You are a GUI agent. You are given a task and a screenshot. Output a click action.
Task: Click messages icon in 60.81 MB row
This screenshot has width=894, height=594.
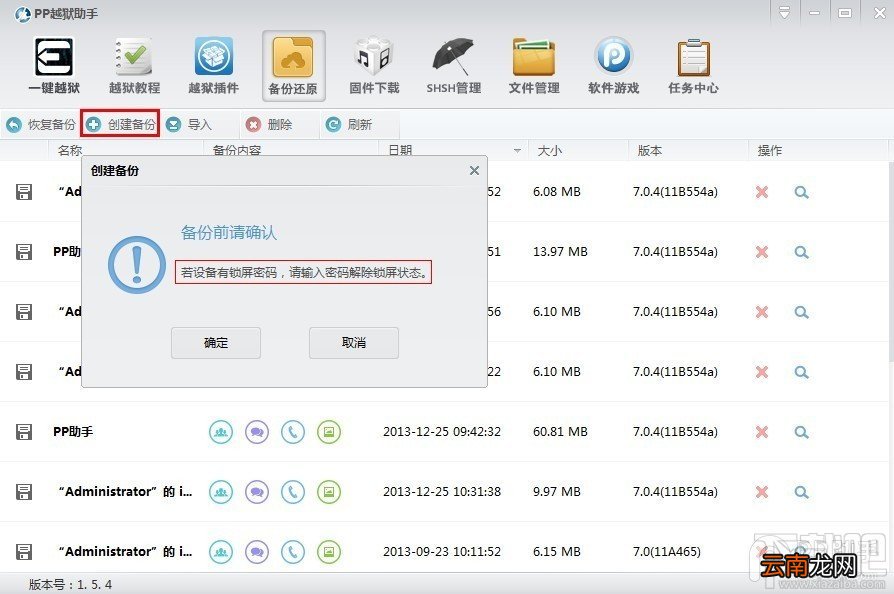tap(257, 432)
